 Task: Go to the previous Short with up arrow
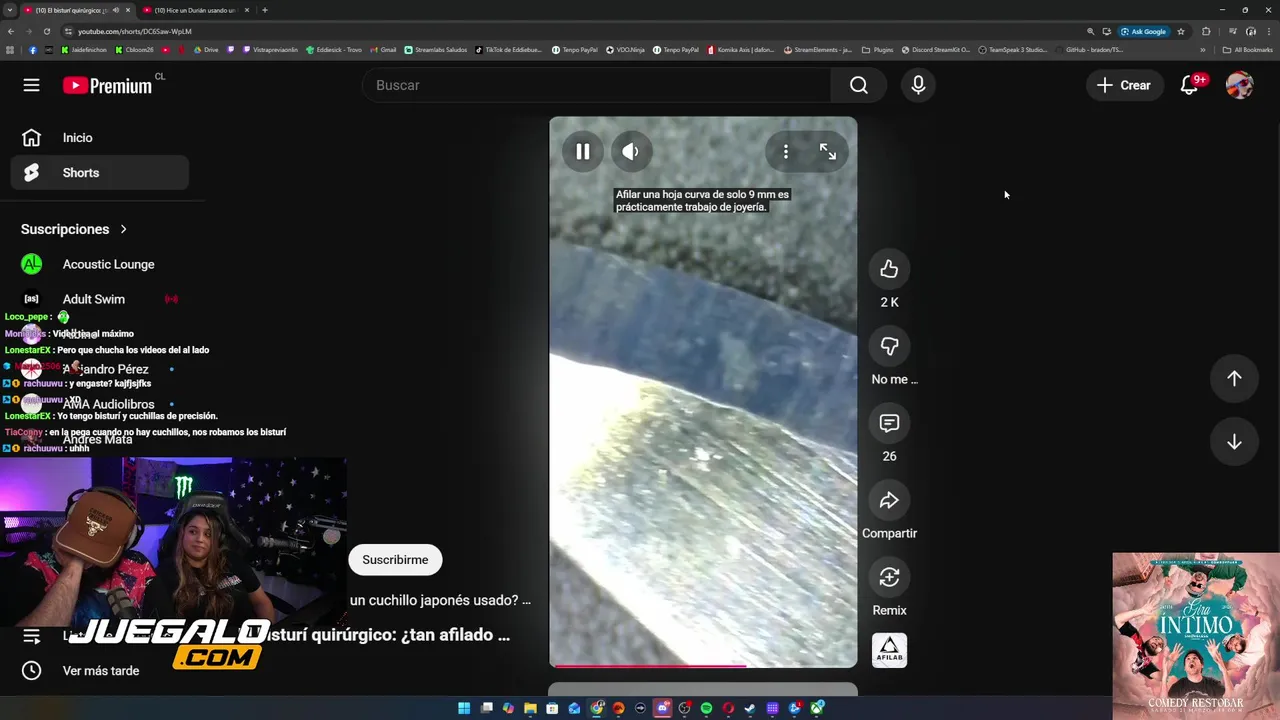pos(1234,378)
